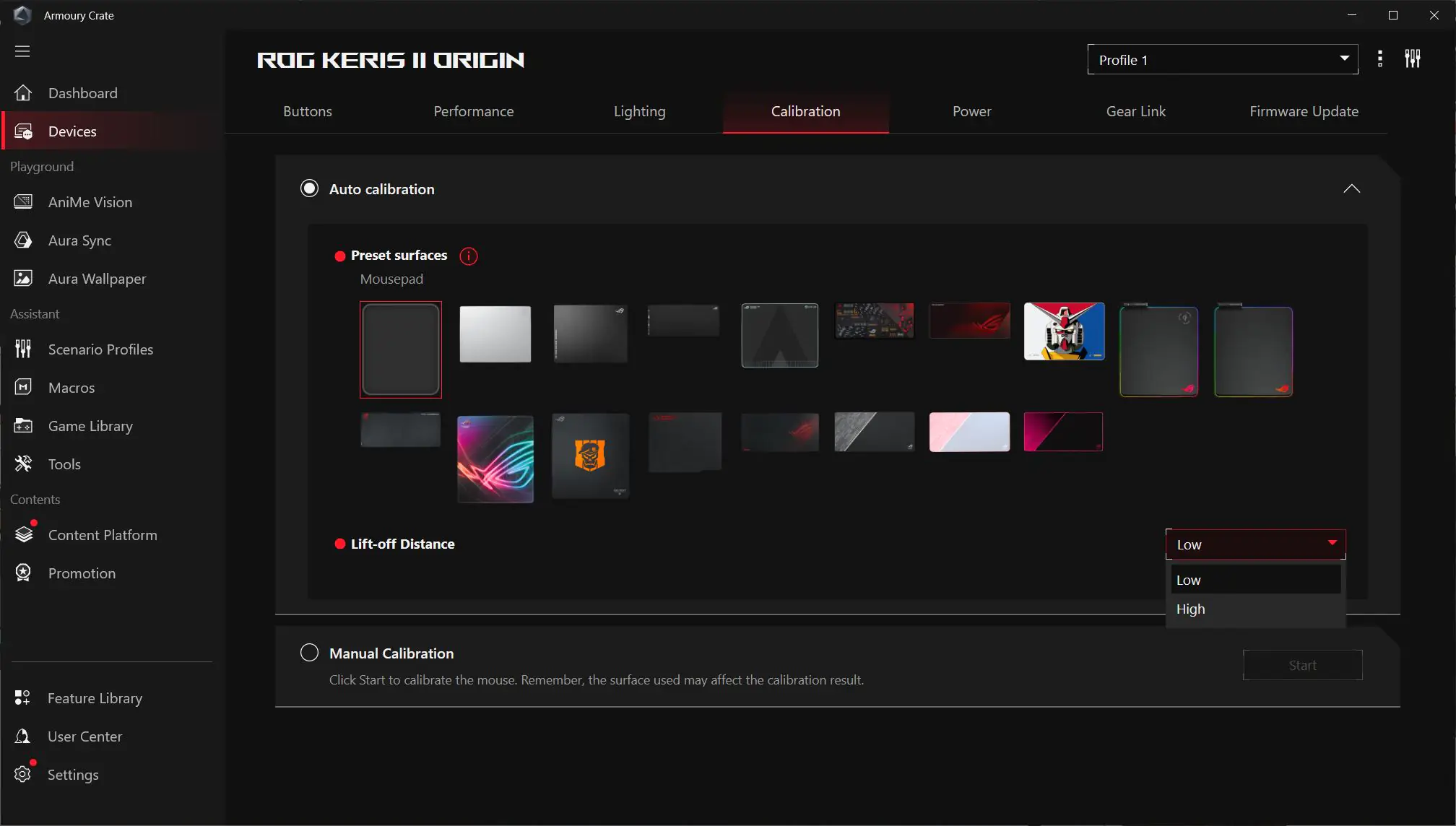Open the Macros editor
Screen dimensions: 1456x826
[x=71, y=388]
